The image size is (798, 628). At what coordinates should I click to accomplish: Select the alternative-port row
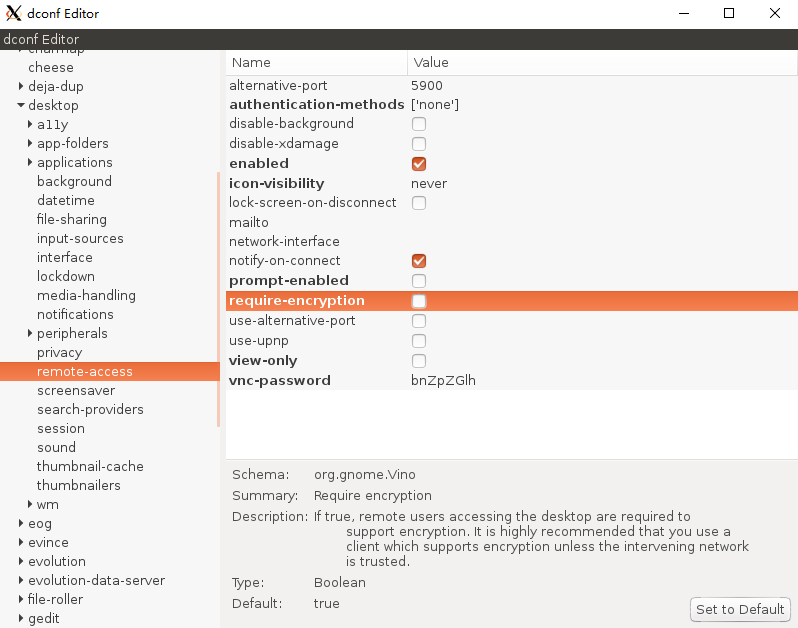(x=512, y=85)
